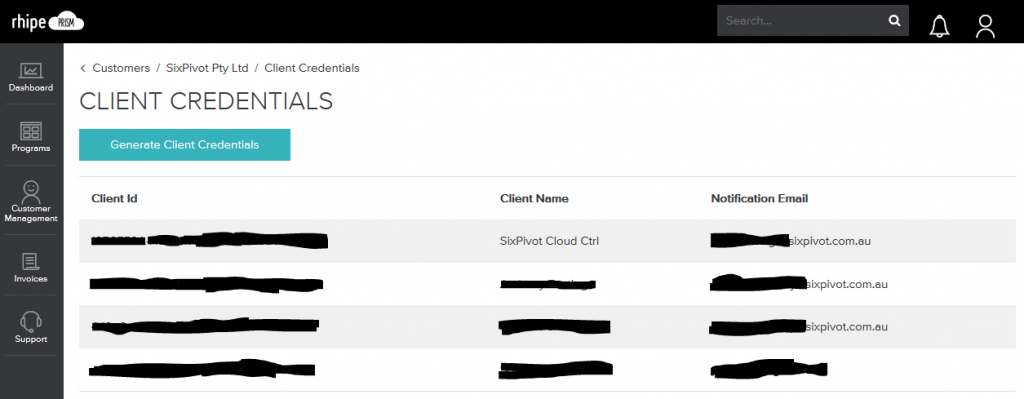Select Client Credentials breadcrumb item

click(312, 68)
